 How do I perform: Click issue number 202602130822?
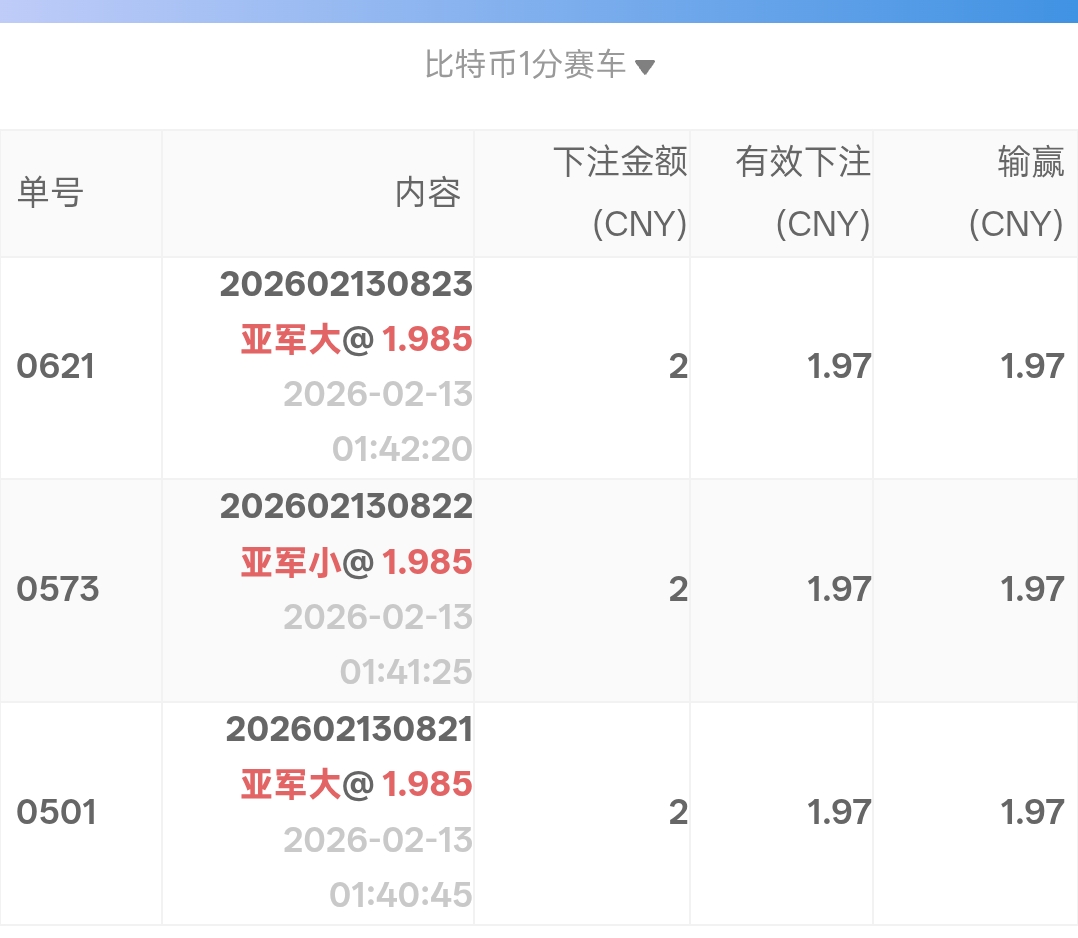pyautogui.click(x=346, y=507)
